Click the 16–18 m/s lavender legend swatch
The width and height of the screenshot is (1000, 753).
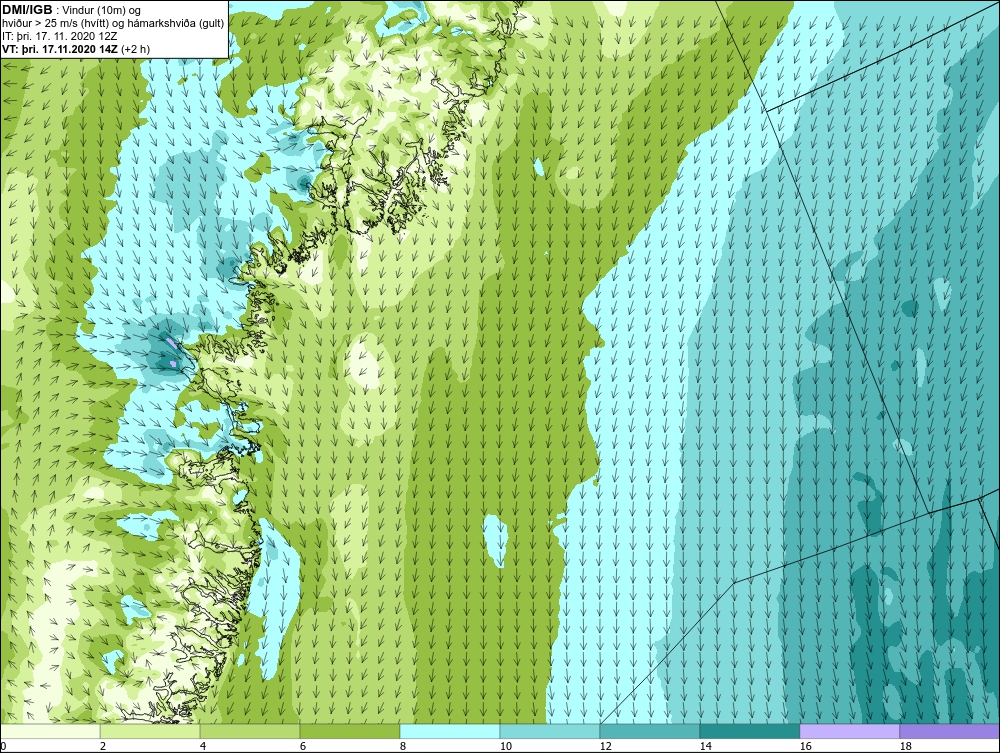pyautogui.click(x=849, y=731)
